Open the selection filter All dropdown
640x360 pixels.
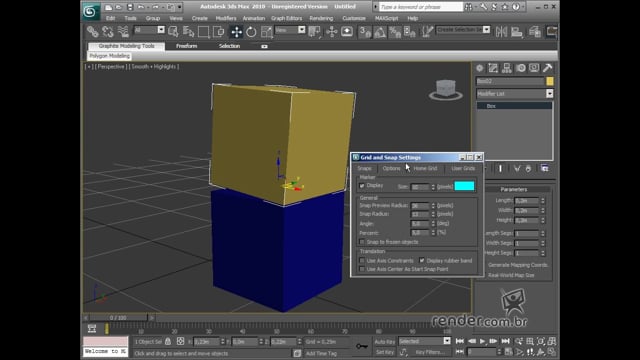(161, 30)
